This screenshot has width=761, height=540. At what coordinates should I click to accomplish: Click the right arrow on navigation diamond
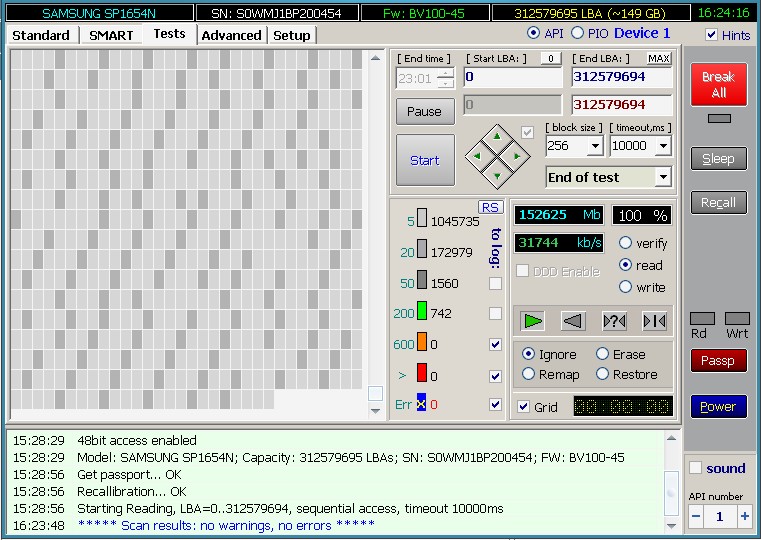pos(517,156)
